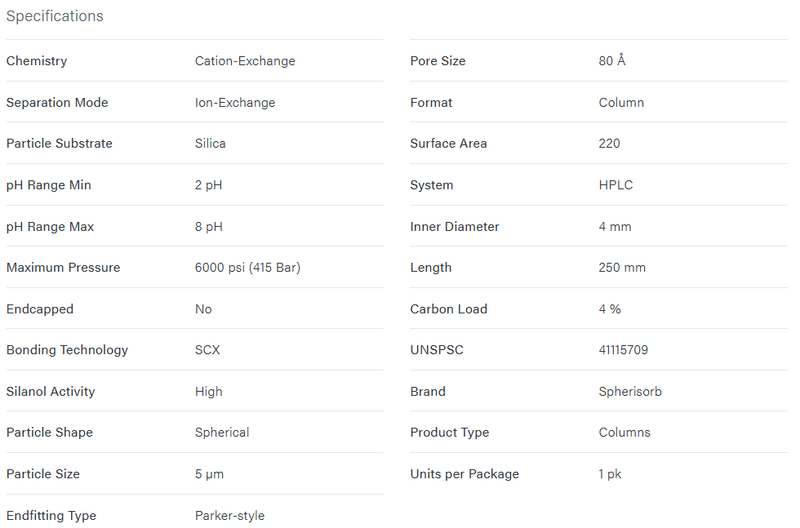
Task: Select the pH Range Min label
Action: tap(48, 185)
